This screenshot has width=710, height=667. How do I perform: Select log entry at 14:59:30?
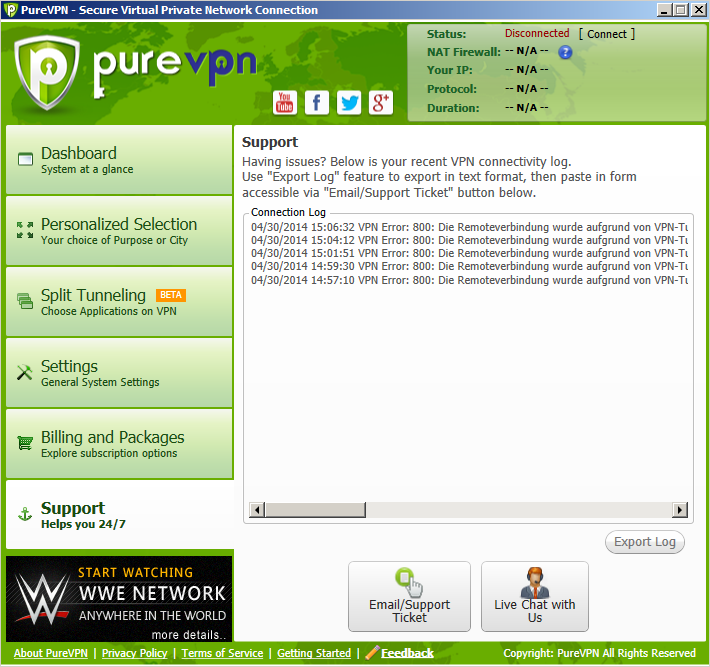469,266
